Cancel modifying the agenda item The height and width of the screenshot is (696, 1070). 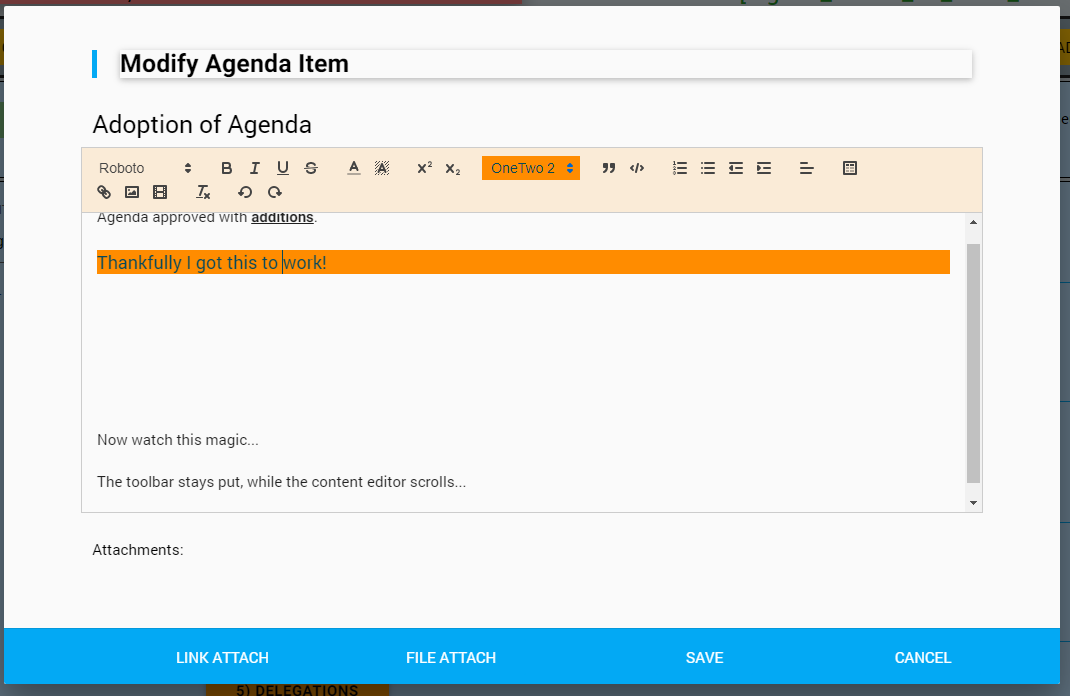[923, 658]
